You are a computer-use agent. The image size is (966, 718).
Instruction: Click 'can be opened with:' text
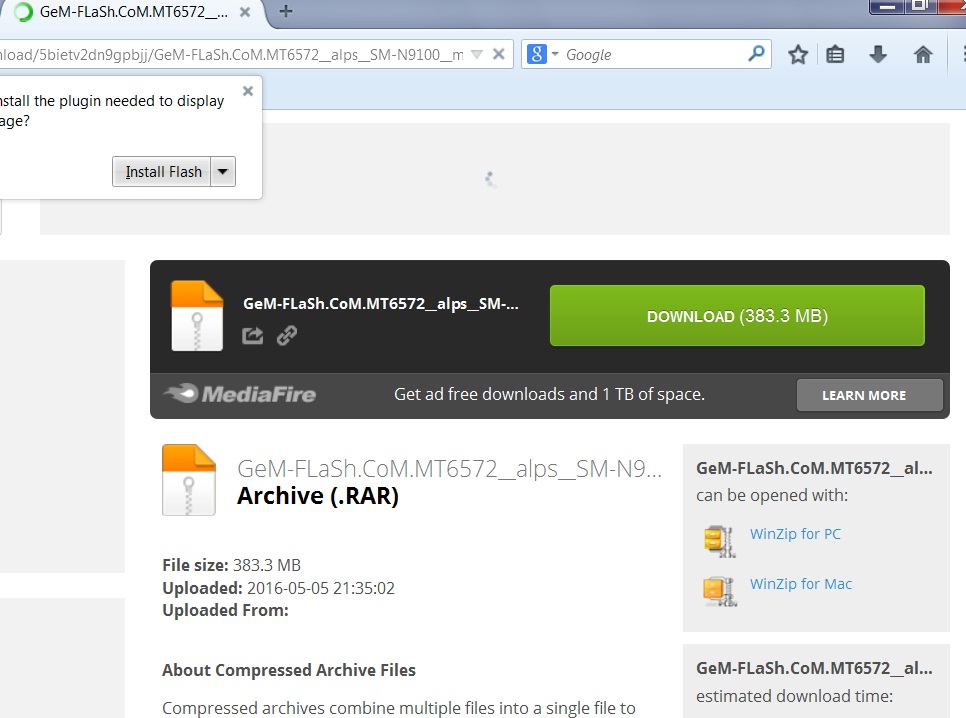[772, 496]
